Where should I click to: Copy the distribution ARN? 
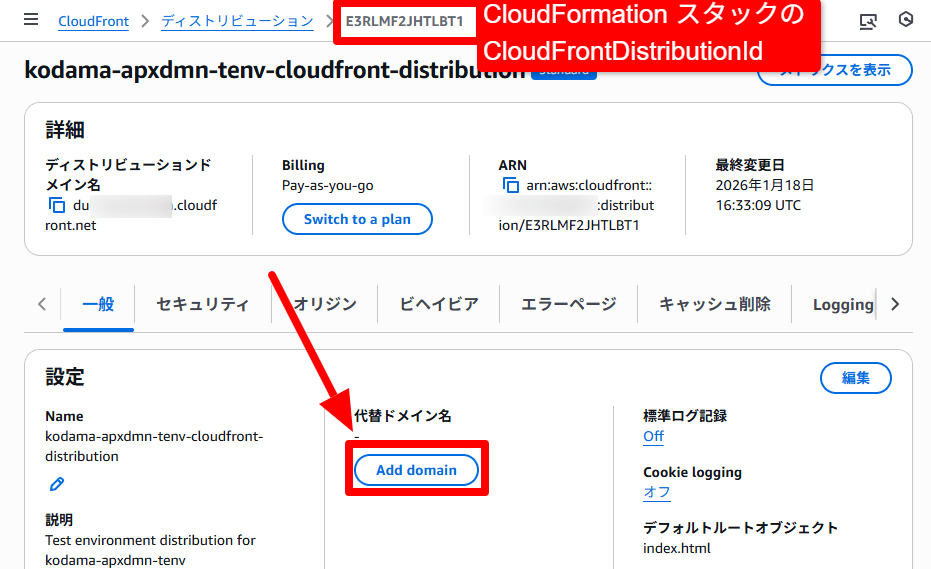tap(511, 186)
